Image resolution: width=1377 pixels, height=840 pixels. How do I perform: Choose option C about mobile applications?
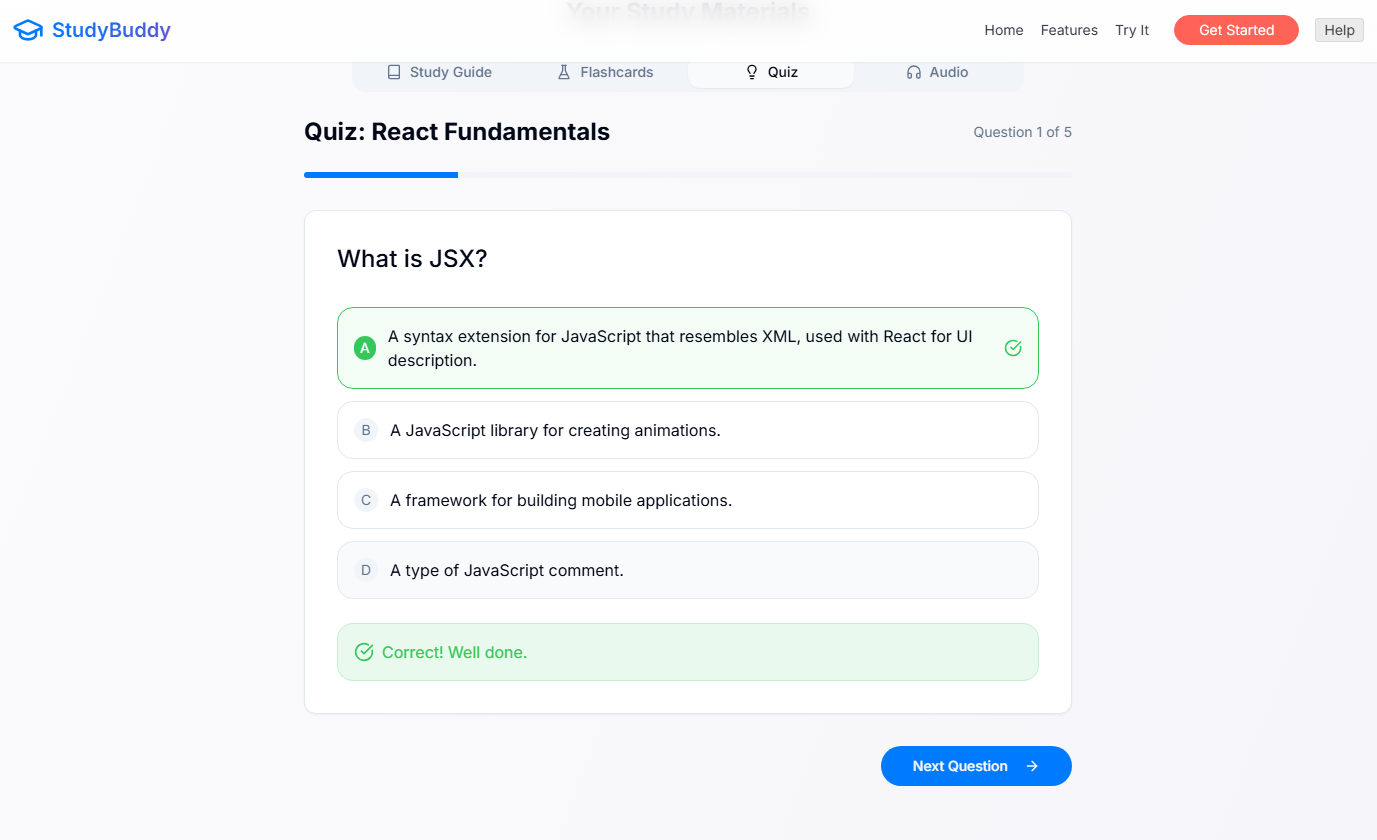[688, 500]
